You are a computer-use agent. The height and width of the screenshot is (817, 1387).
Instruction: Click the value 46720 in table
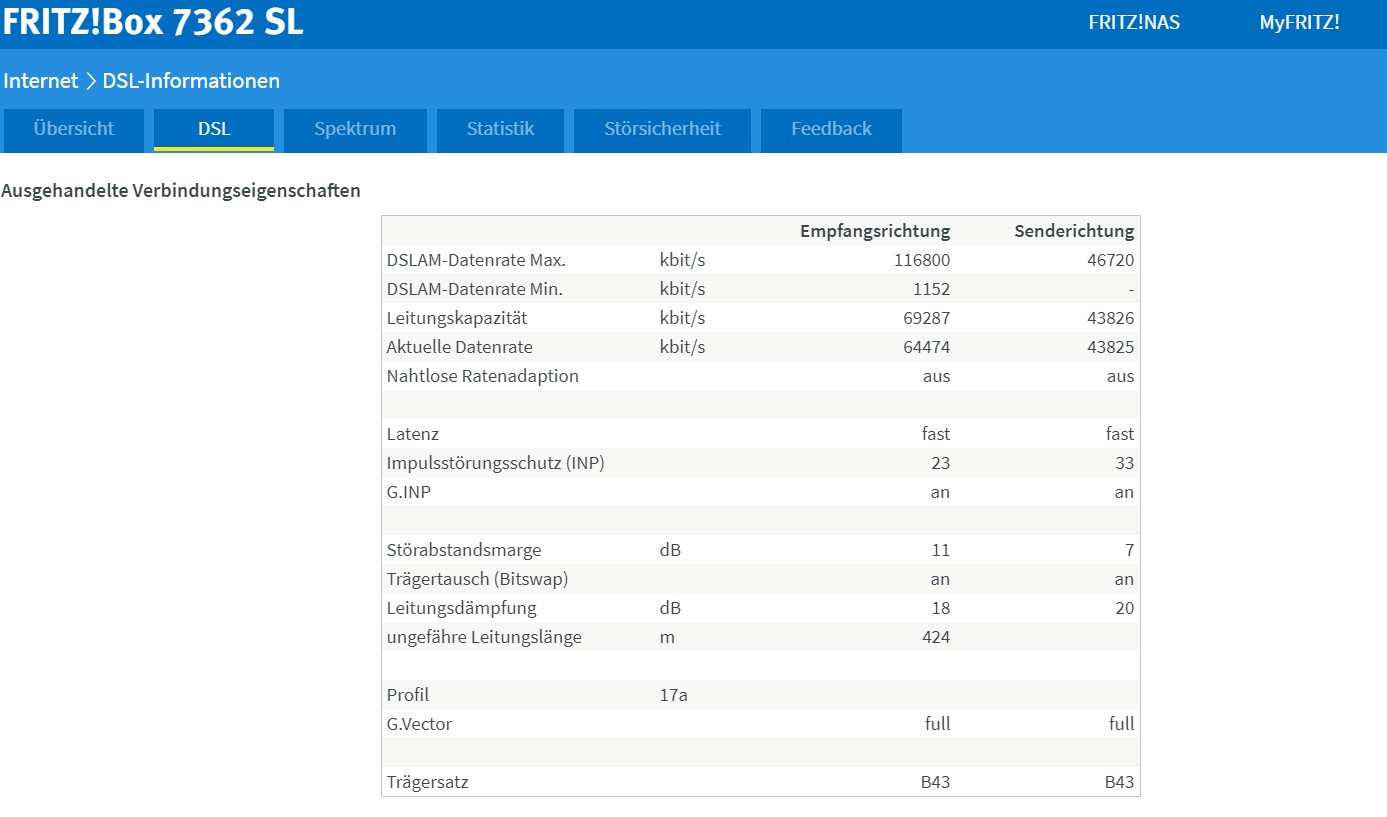(x=1111, y=260)
